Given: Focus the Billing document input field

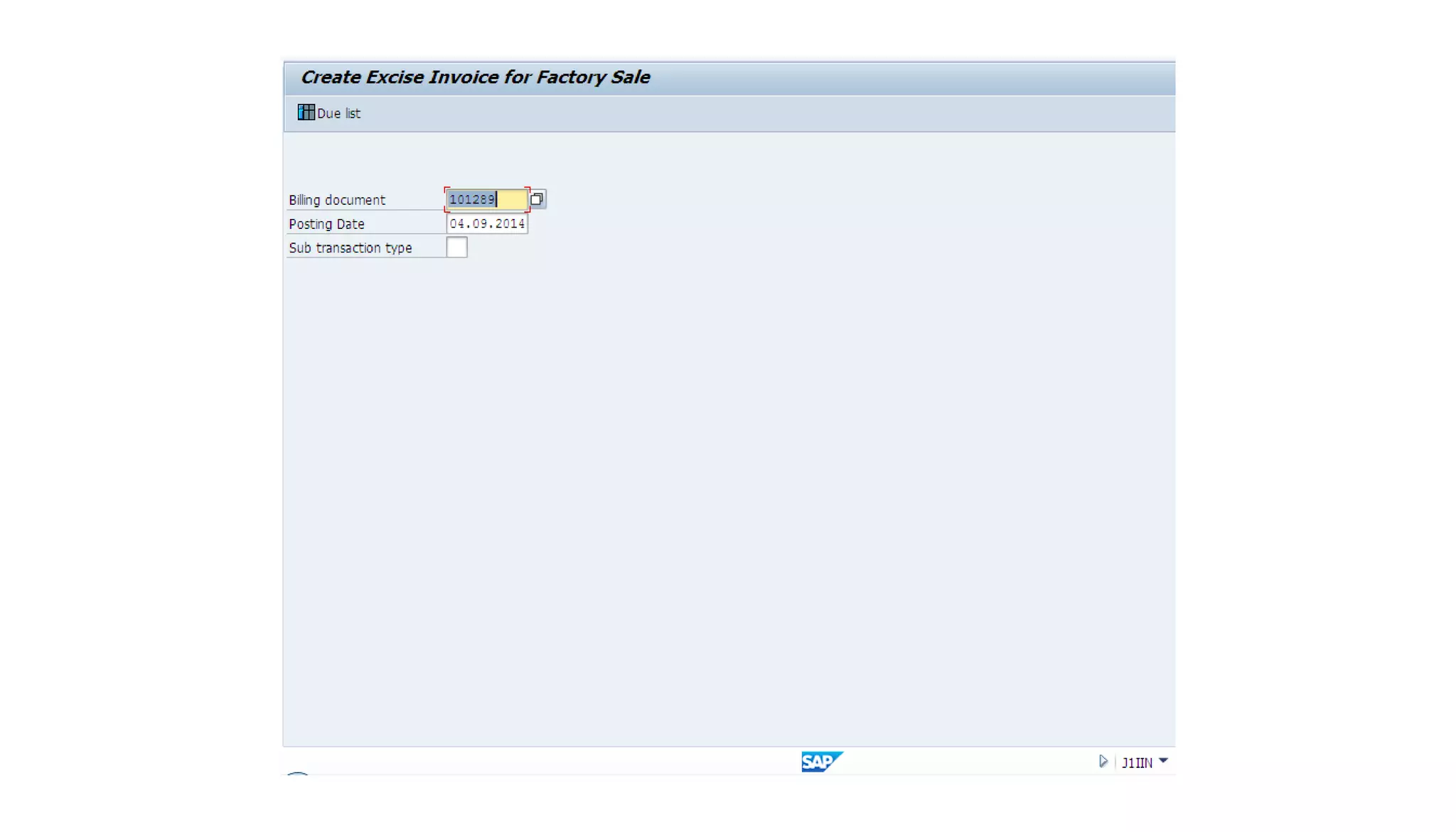Looking at the screenshot, I should 487,200.
